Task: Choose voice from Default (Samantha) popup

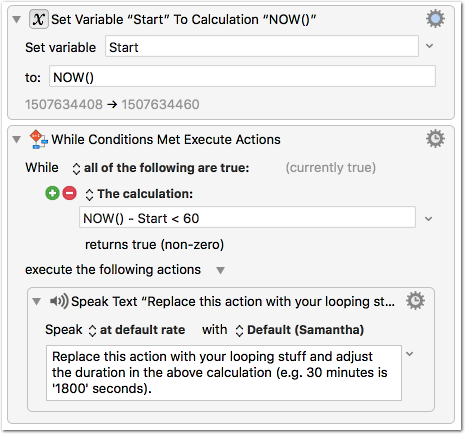Action: (x=300, y=330)
